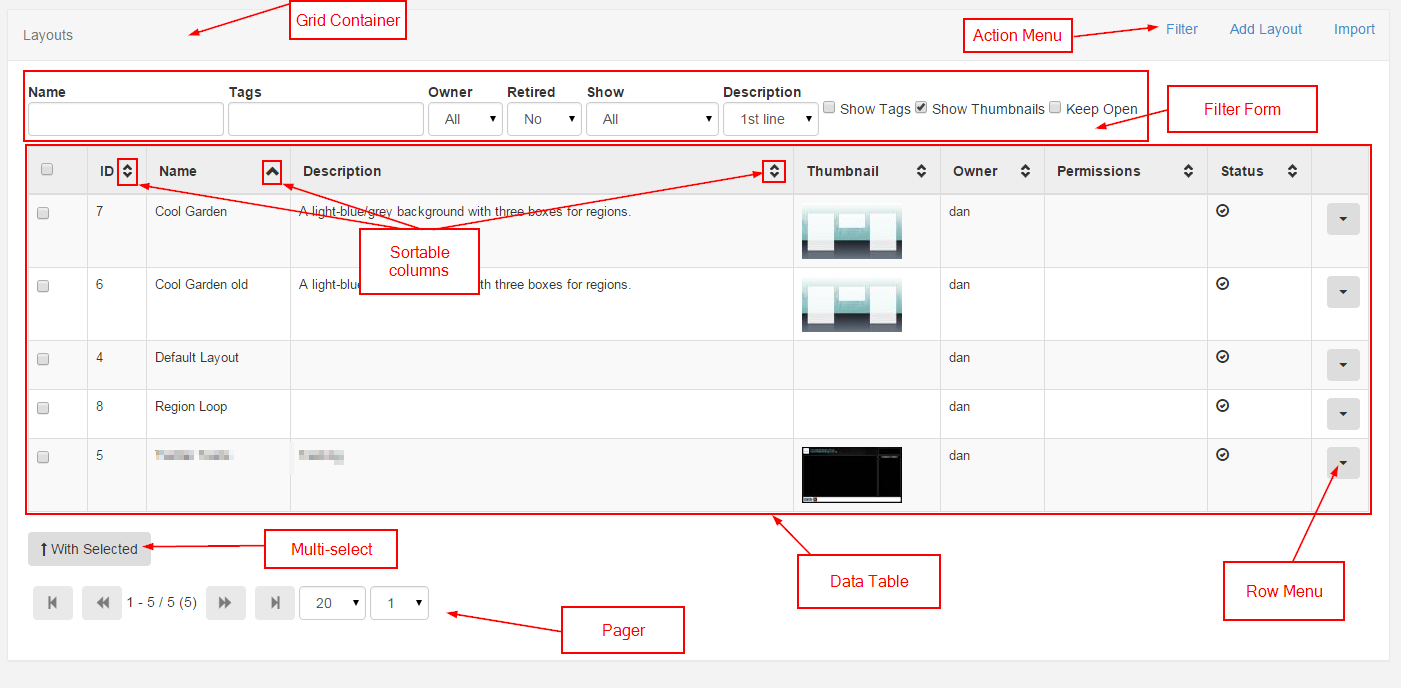This screenshot has height=688, width=1401.
Task: Sort by Description column arrows
Action: coord(774,171)
